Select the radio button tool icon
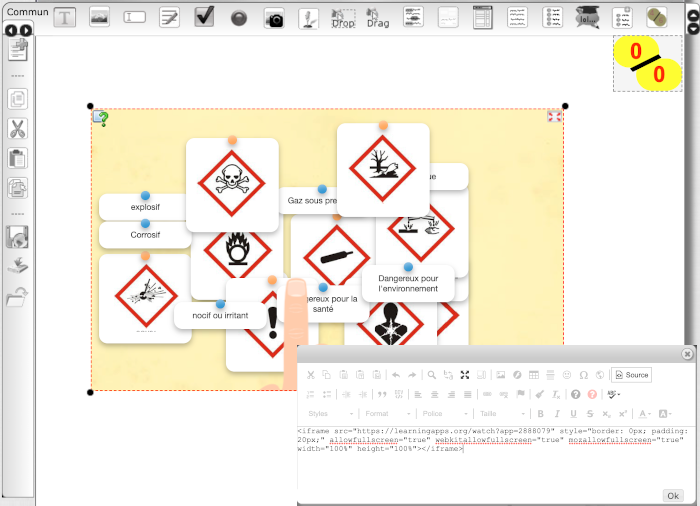This screenshot has height=506, width=700. 239,18
